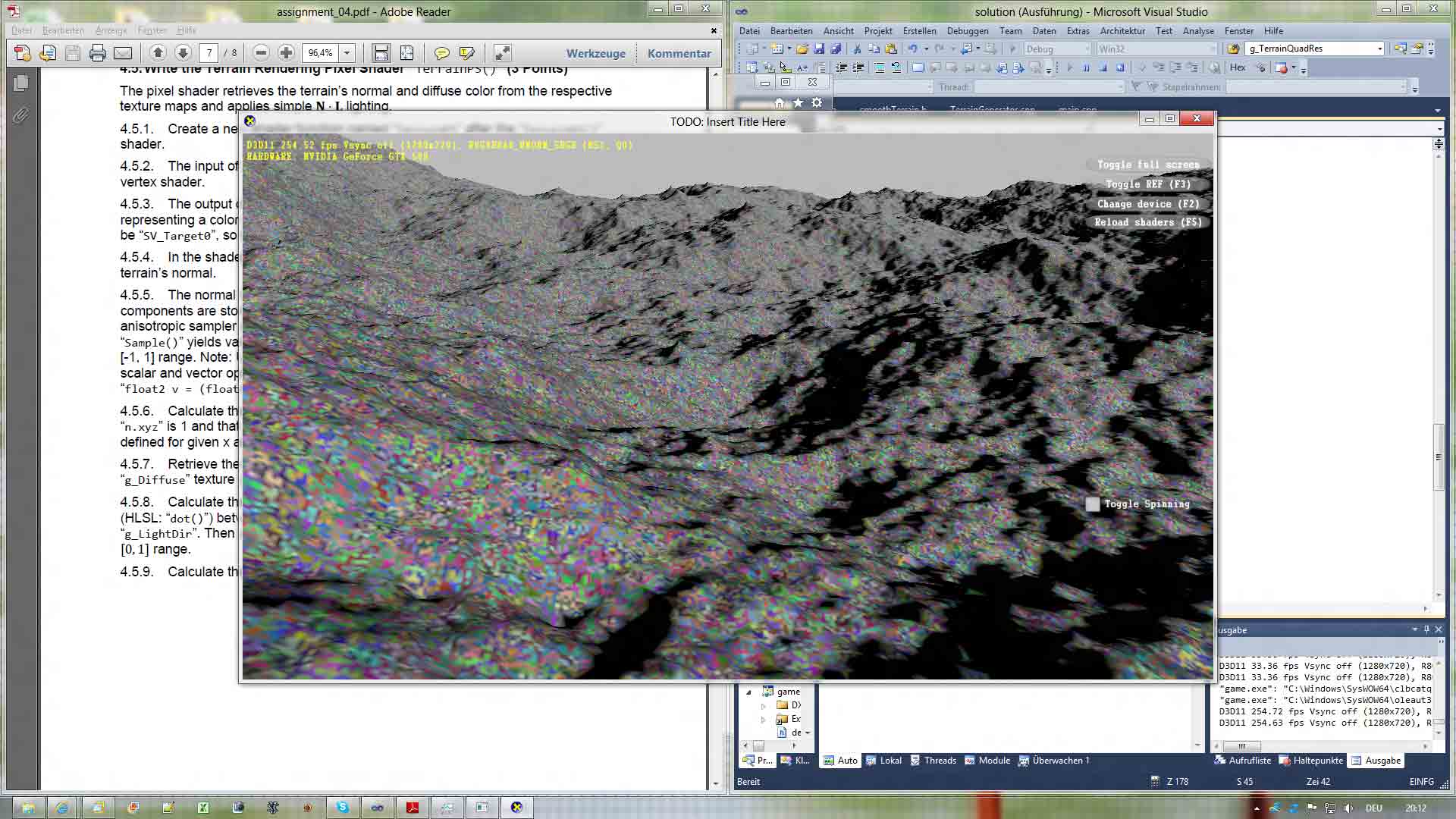Screen dimensions: 1456x819
Task: Switch to the Haltepunkte tab
Action: click(x=1310, y=761)
